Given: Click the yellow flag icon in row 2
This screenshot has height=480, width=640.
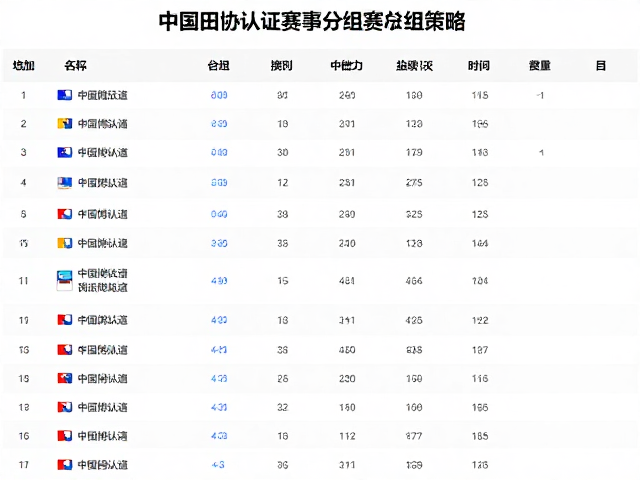Looking at the screenshot, I should pyautogui.click(x=64, y=124).
